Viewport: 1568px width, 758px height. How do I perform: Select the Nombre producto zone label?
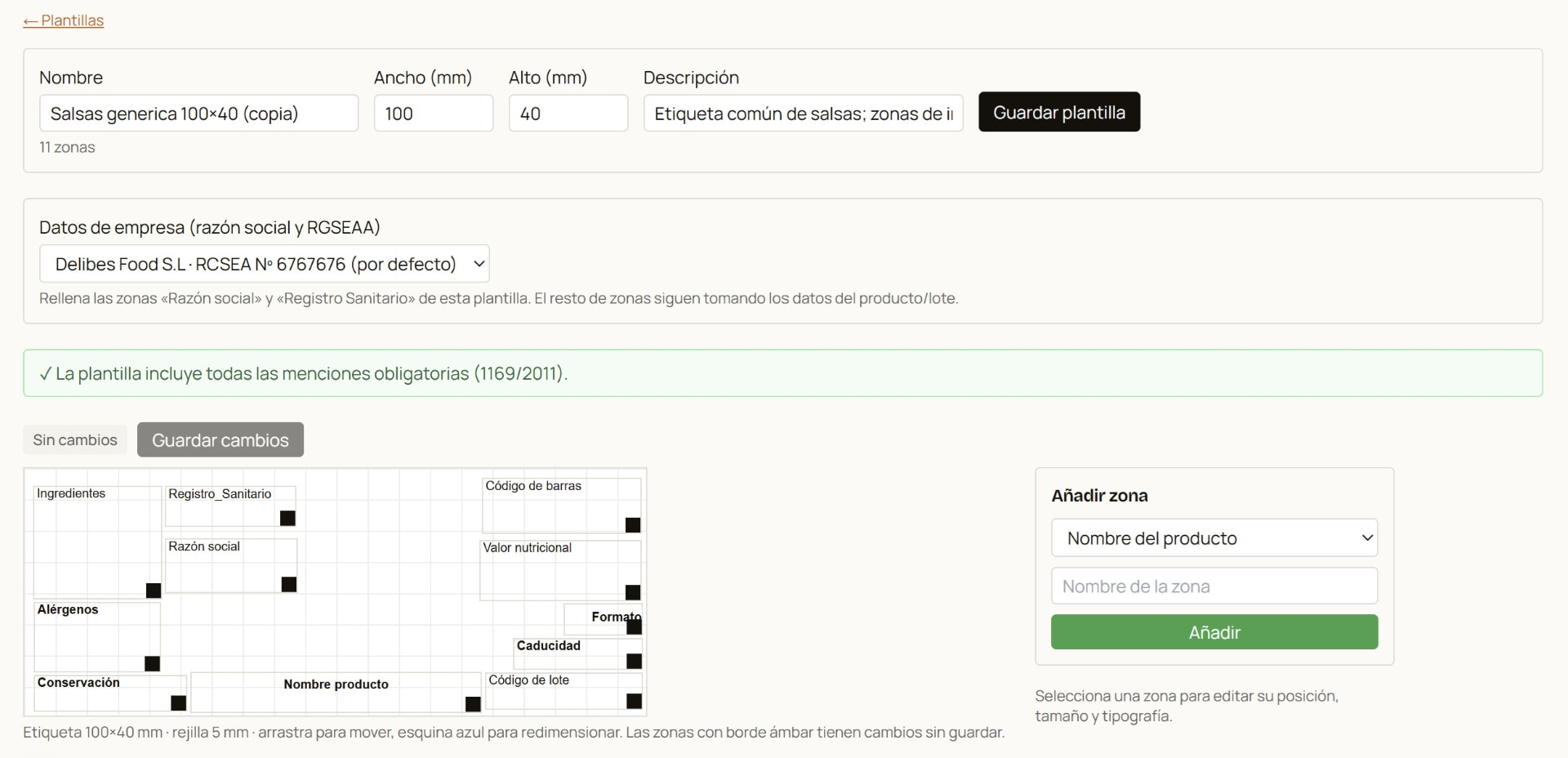[x=336, y=684]
